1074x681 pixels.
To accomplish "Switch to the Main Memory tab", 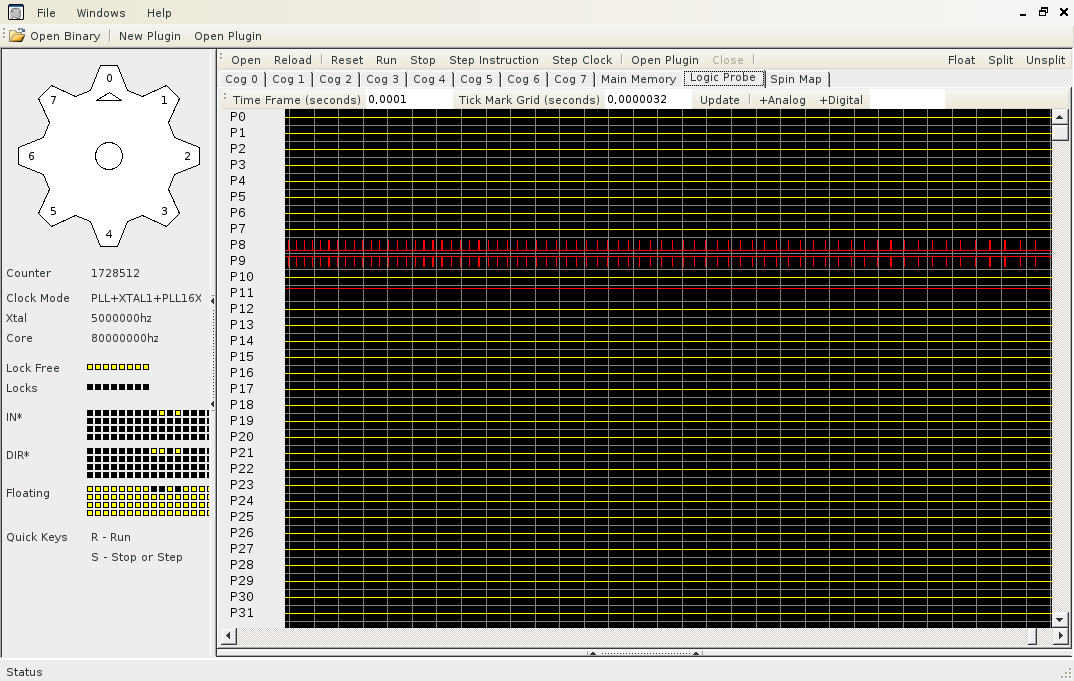I will (638, 79).
